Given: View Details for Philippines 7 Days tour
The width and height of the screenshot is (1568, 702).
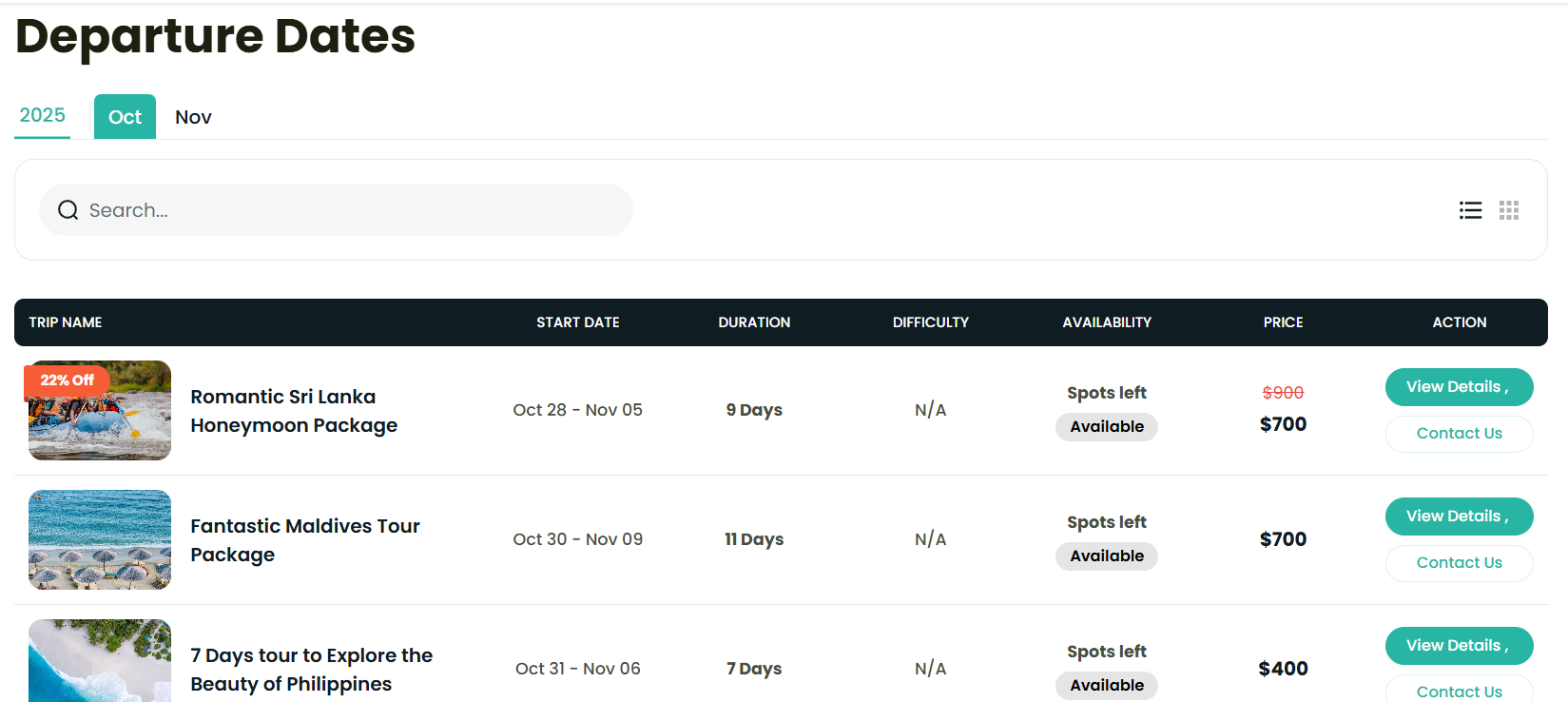Looking at the screenshot, I should (1459, 646).
